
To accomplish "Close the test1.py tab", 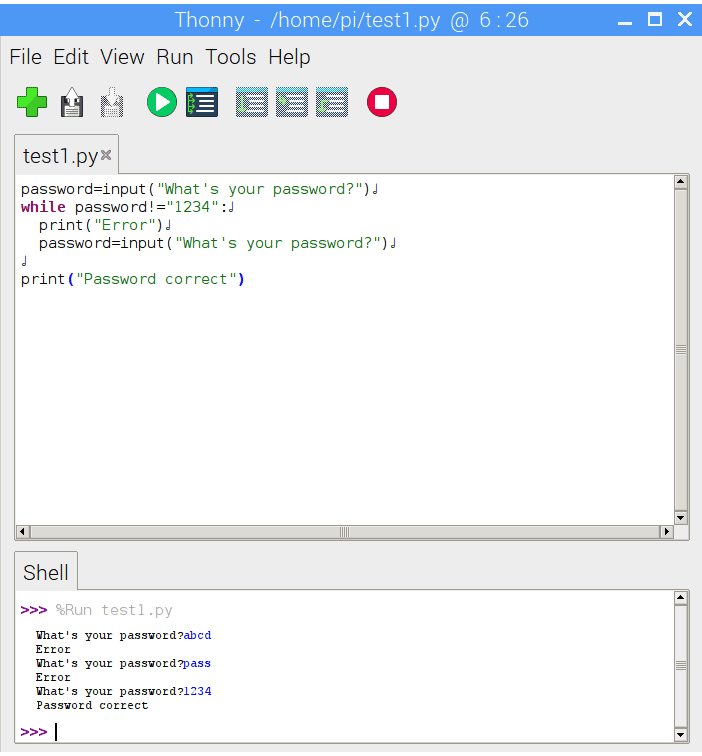I will 106,155.
